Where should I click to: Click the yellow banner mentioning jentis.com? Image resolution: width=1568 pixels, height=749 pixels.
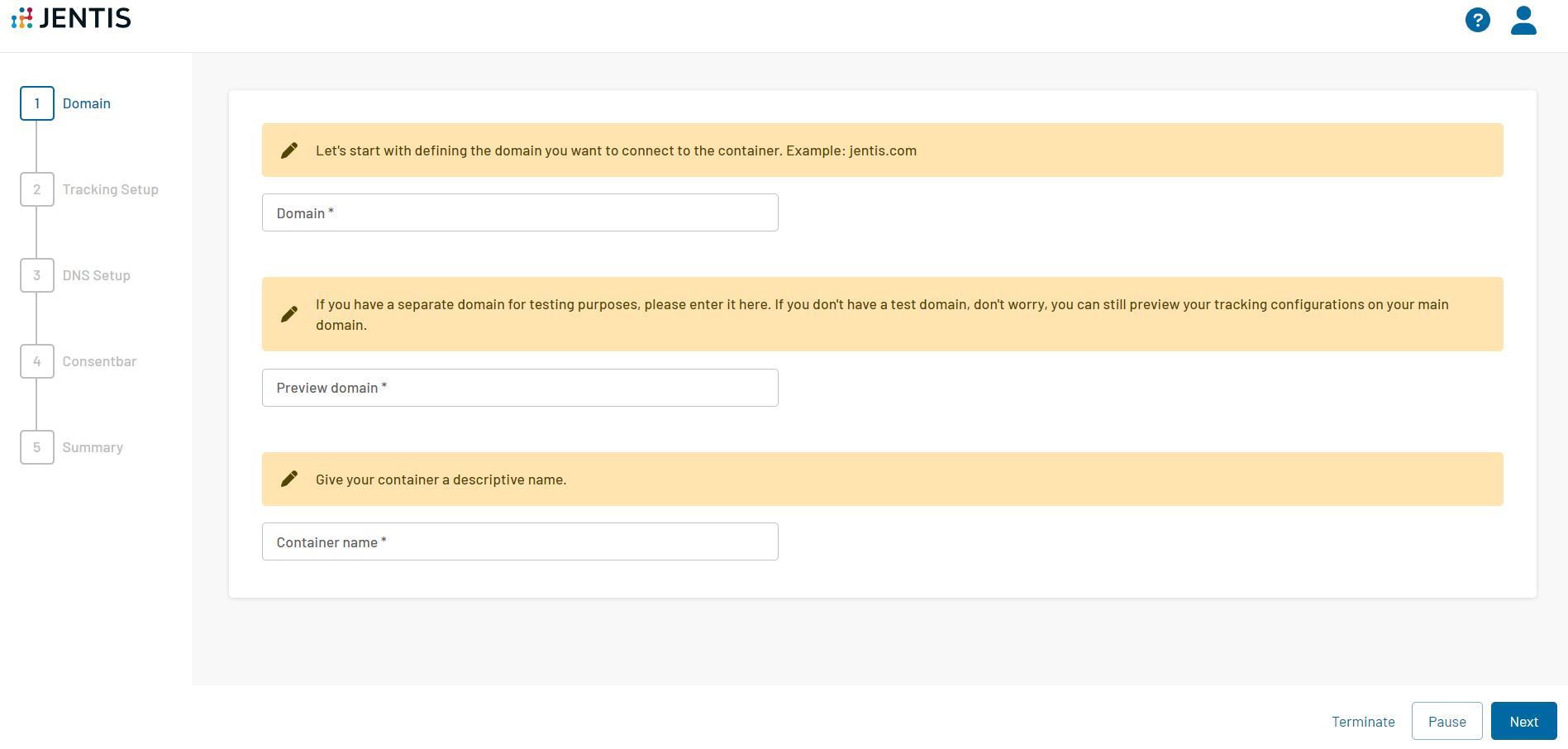[x=615, y=150]
